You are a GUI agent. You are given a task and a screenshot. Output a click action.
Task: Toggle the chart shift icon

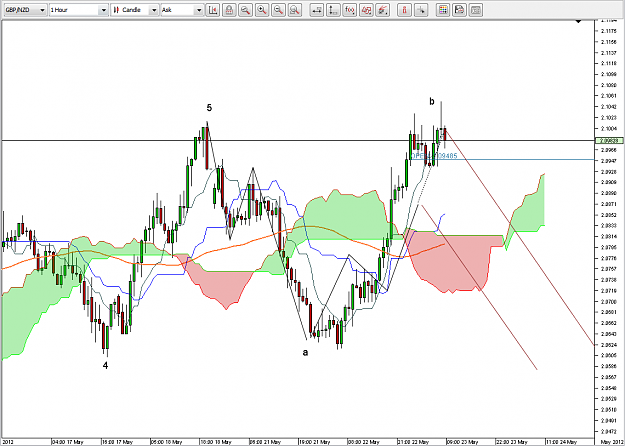[x=213, y=10]
